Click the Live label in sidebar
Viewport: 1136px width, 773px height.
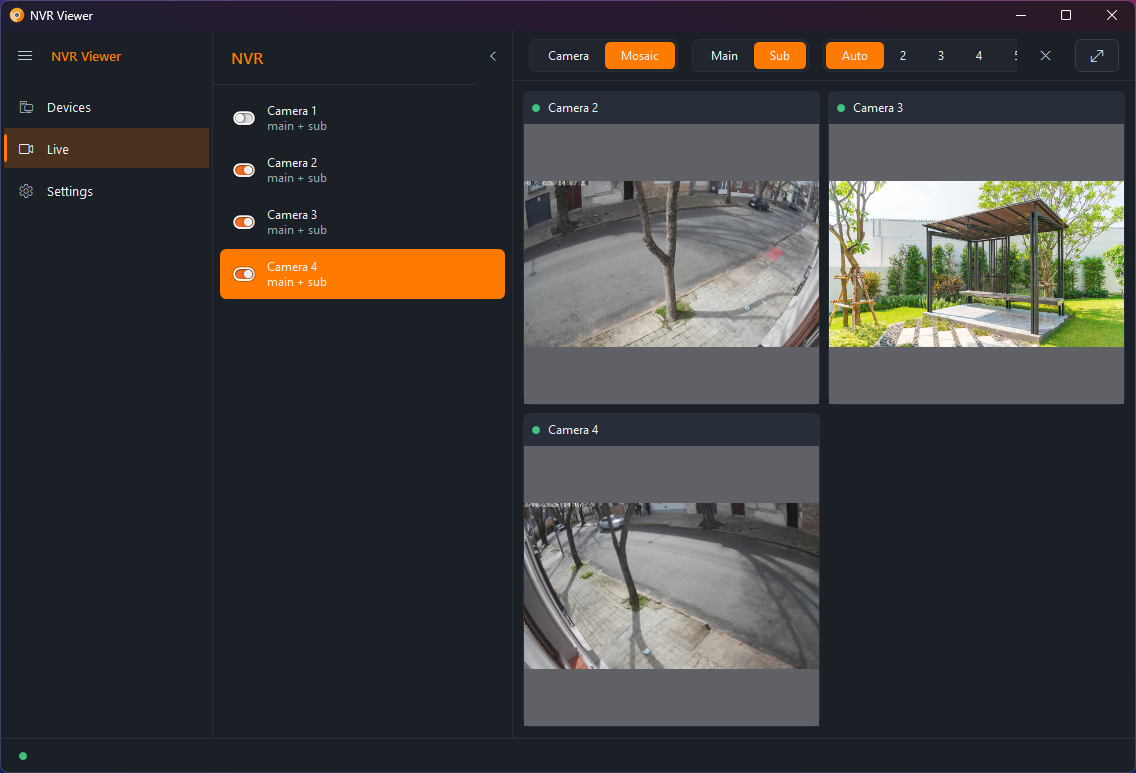(x=58, y=149)
